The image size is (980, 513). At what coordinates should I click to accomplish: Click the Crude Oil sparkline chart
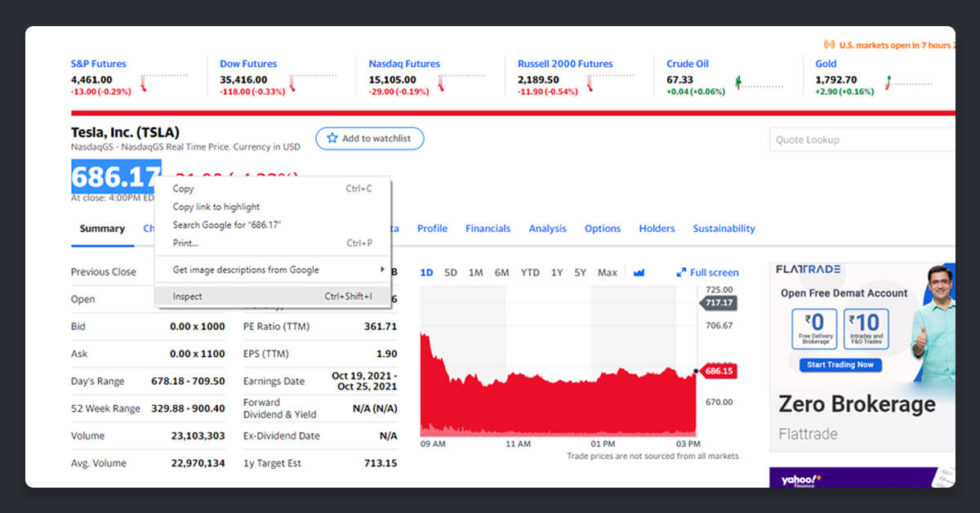click(759, 82)
